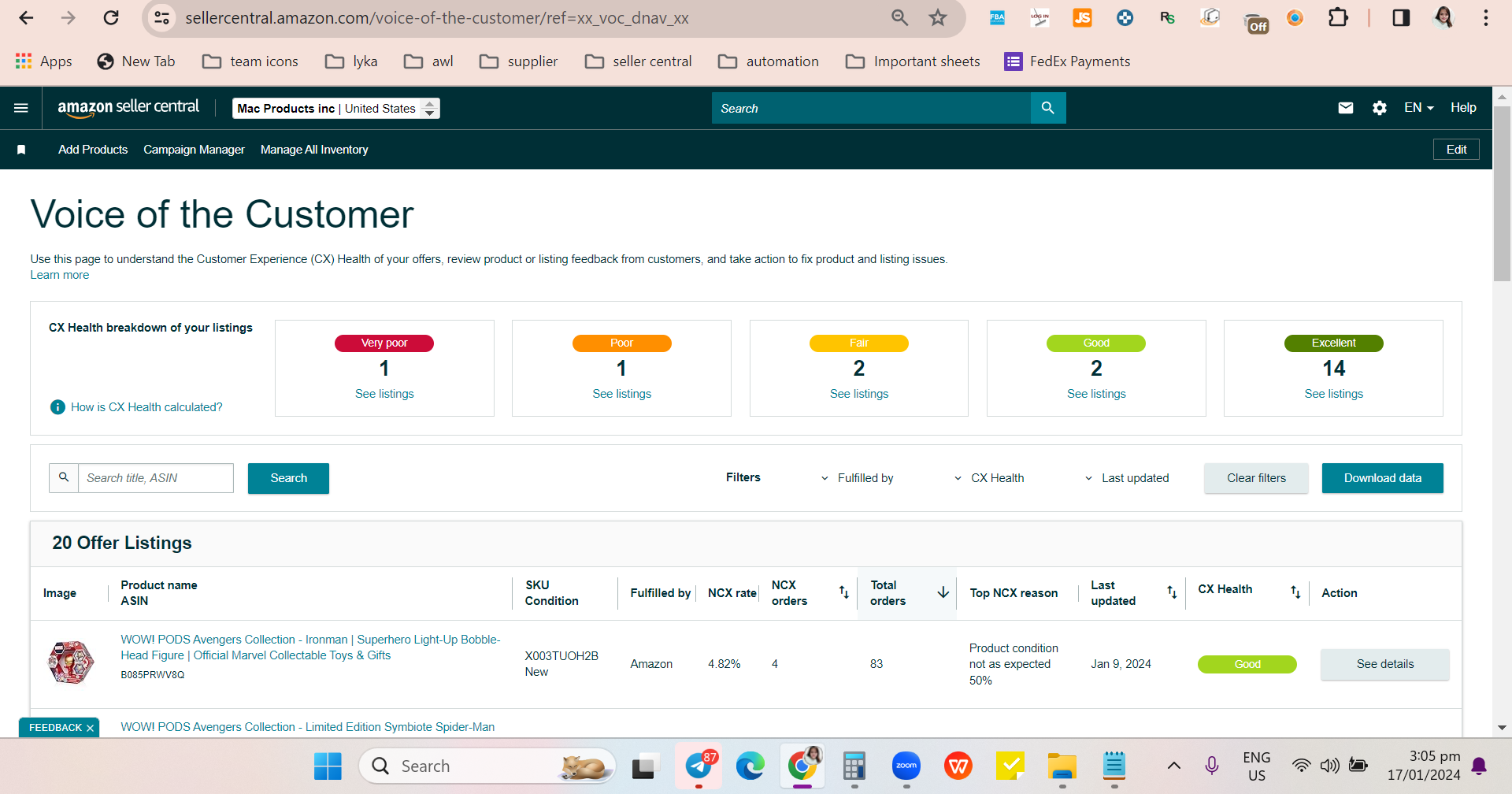Click the browser address bar URL
The image size is (1512, 794).
(x=437, y=17)
